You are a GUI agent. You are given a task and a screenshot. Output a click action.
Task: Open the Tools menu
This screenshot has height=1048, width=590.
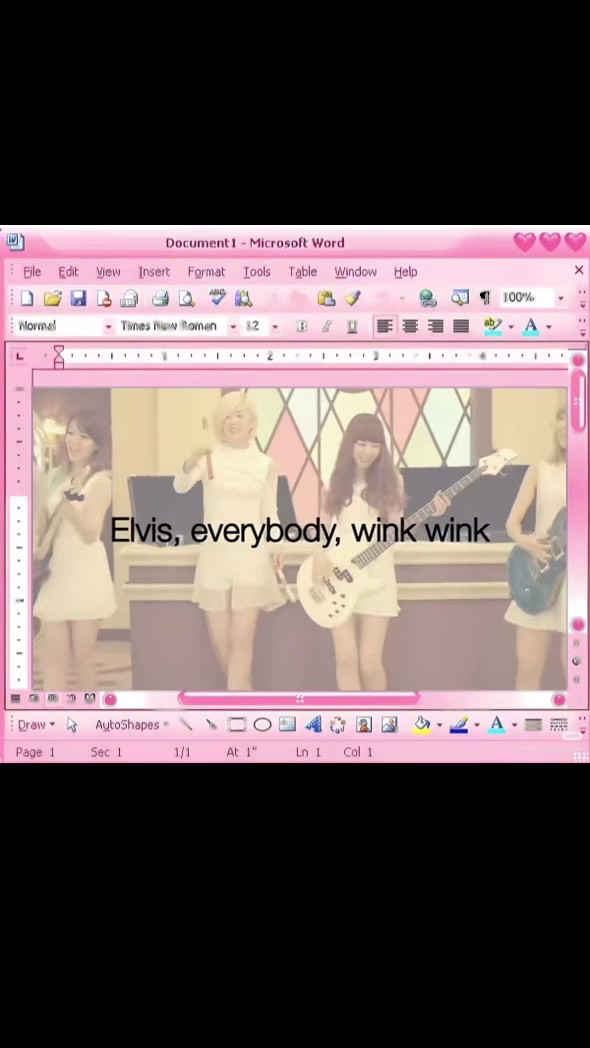(257, 271)
